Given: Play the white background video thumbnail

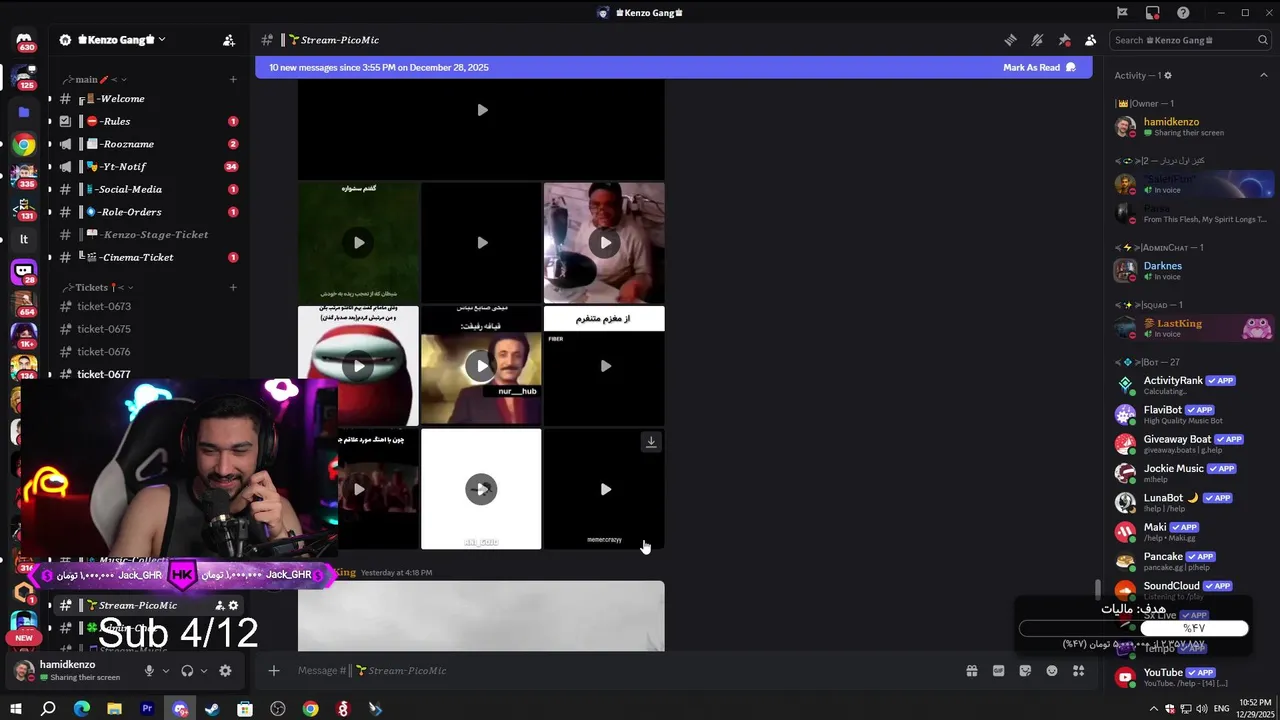Looking at the screenshot, I should click(x=482, y=489).
